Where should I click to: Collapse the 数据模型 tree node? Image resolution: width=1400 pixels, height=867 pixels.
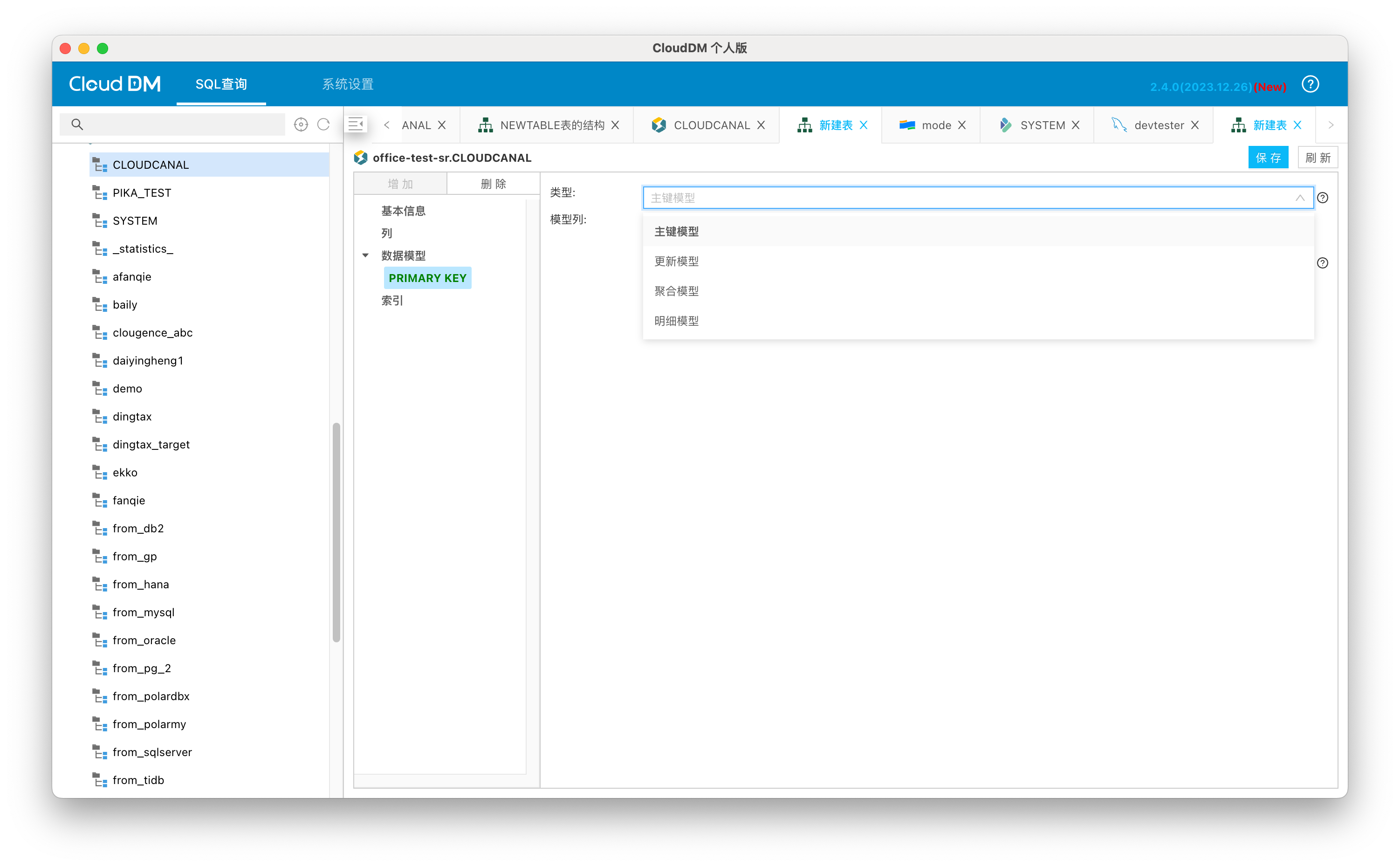tap(365, 256)
